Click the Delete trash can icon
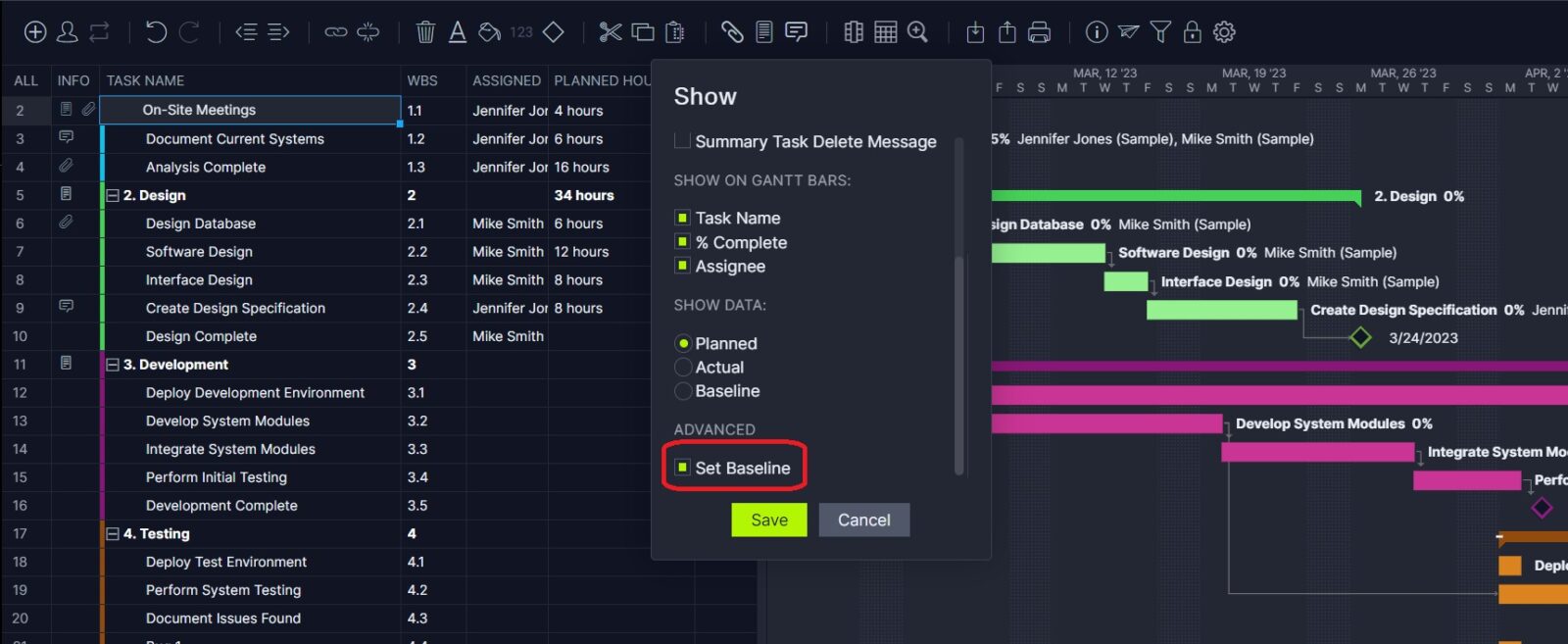Image resolution: width=1568 pixels, height=644 pixels. pos(425,32)
